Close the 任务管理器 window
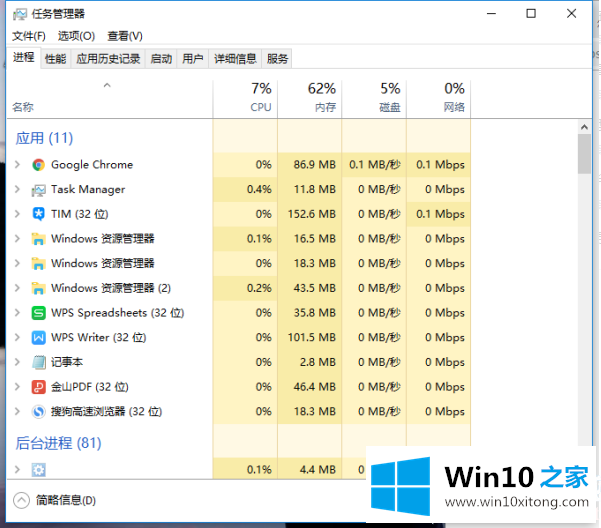Screen dimensions: 601x528 pos(571,14)
